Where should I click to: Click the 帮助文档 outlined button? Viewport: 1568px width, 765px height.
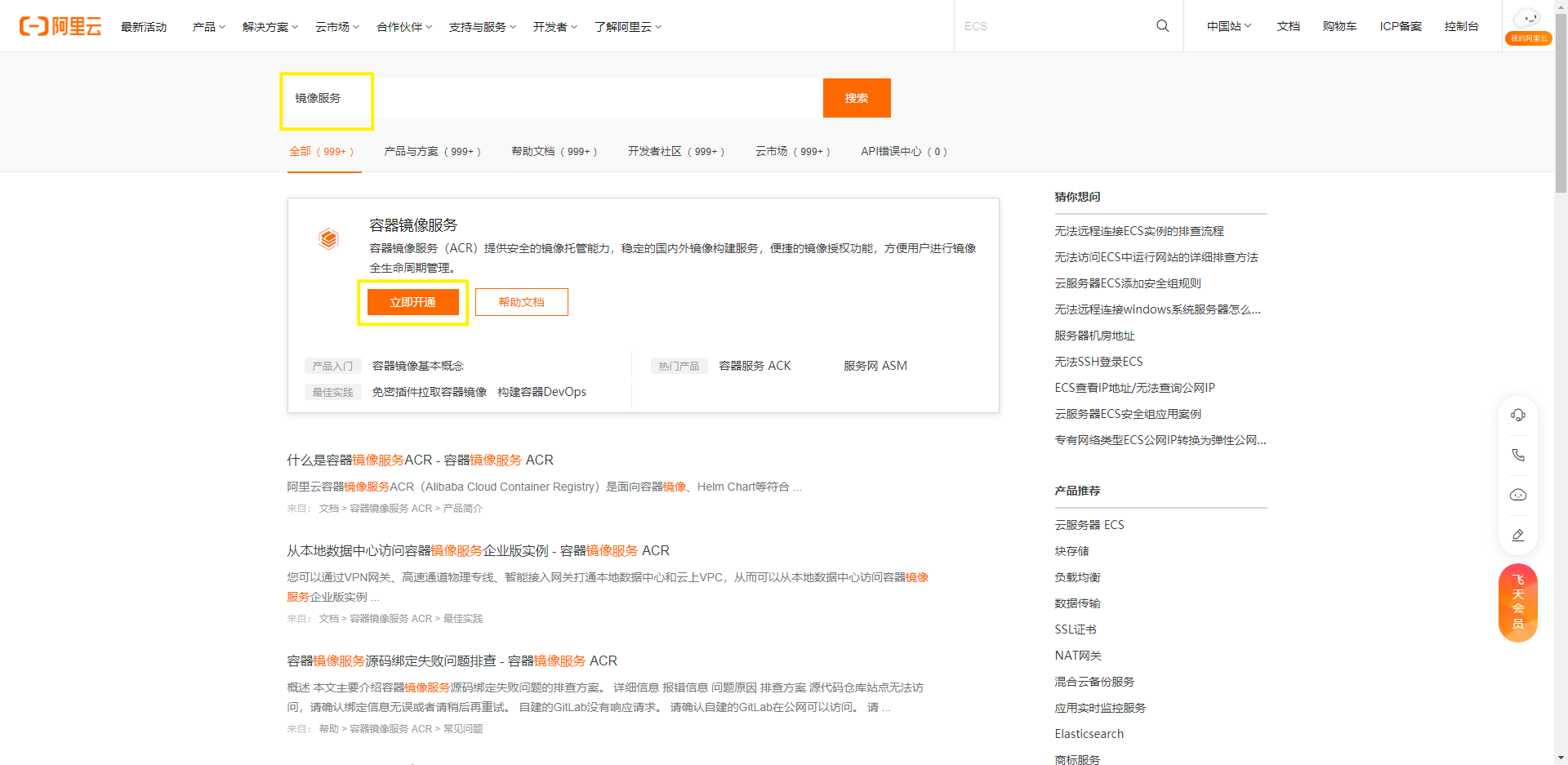click(522, 302)
